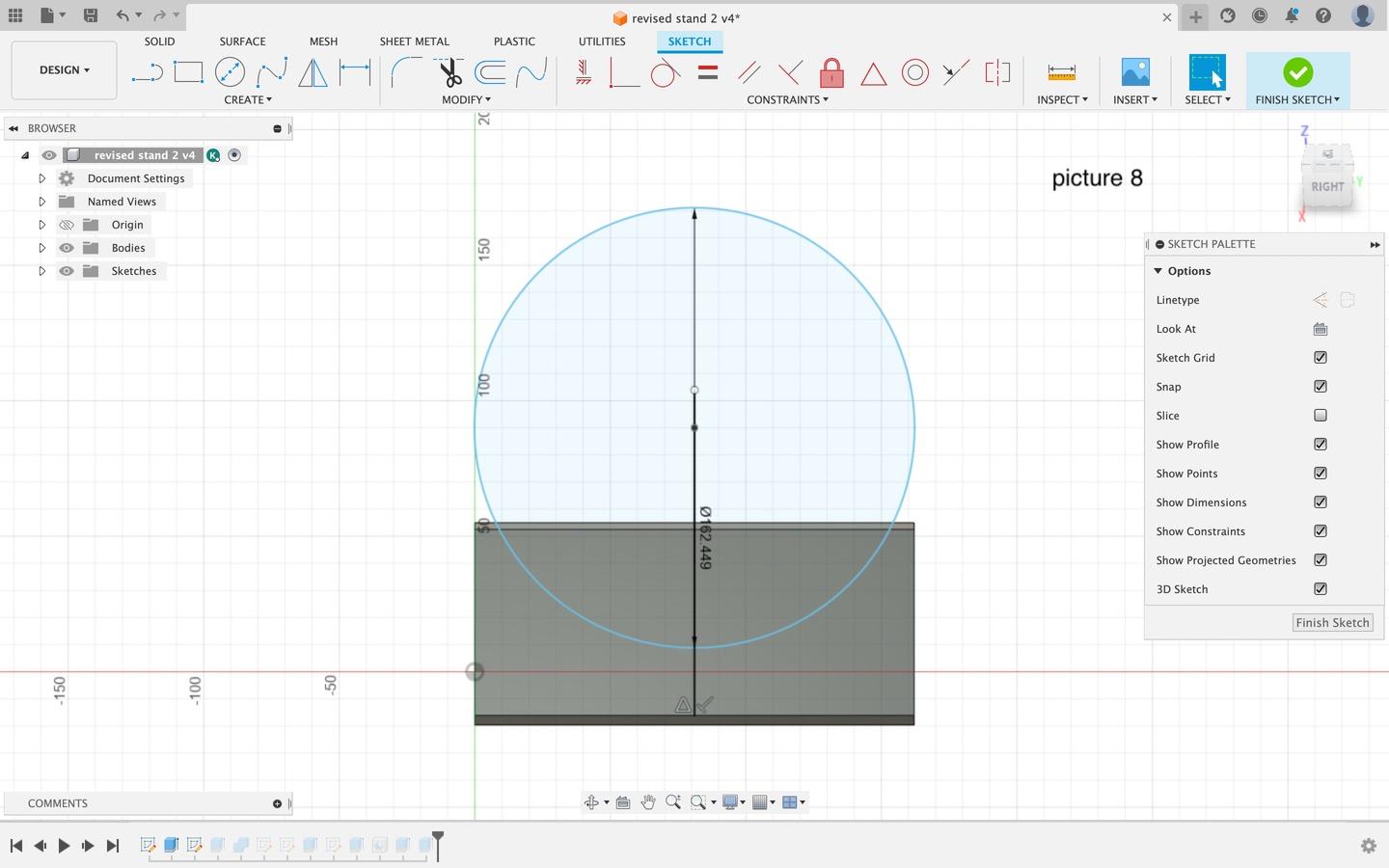Click the Insert image icon
Screen dimensions: 1389x868
point(1135,72)
